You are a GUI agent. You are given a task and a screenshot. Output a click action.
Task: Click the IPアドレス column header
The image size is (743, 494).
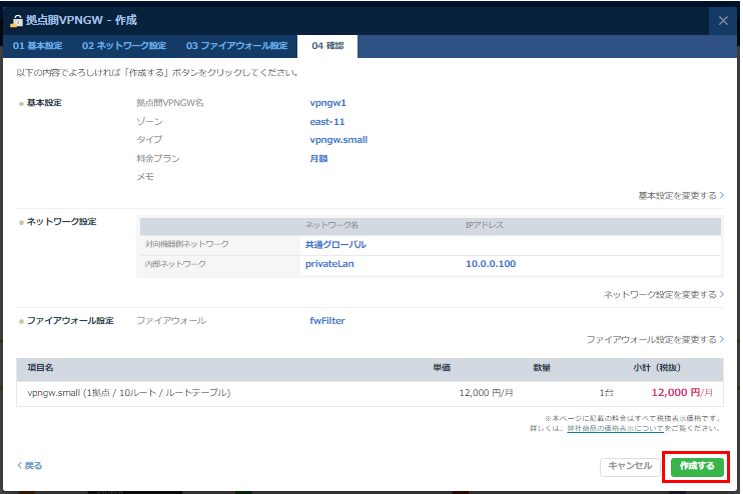coord(484,225)
